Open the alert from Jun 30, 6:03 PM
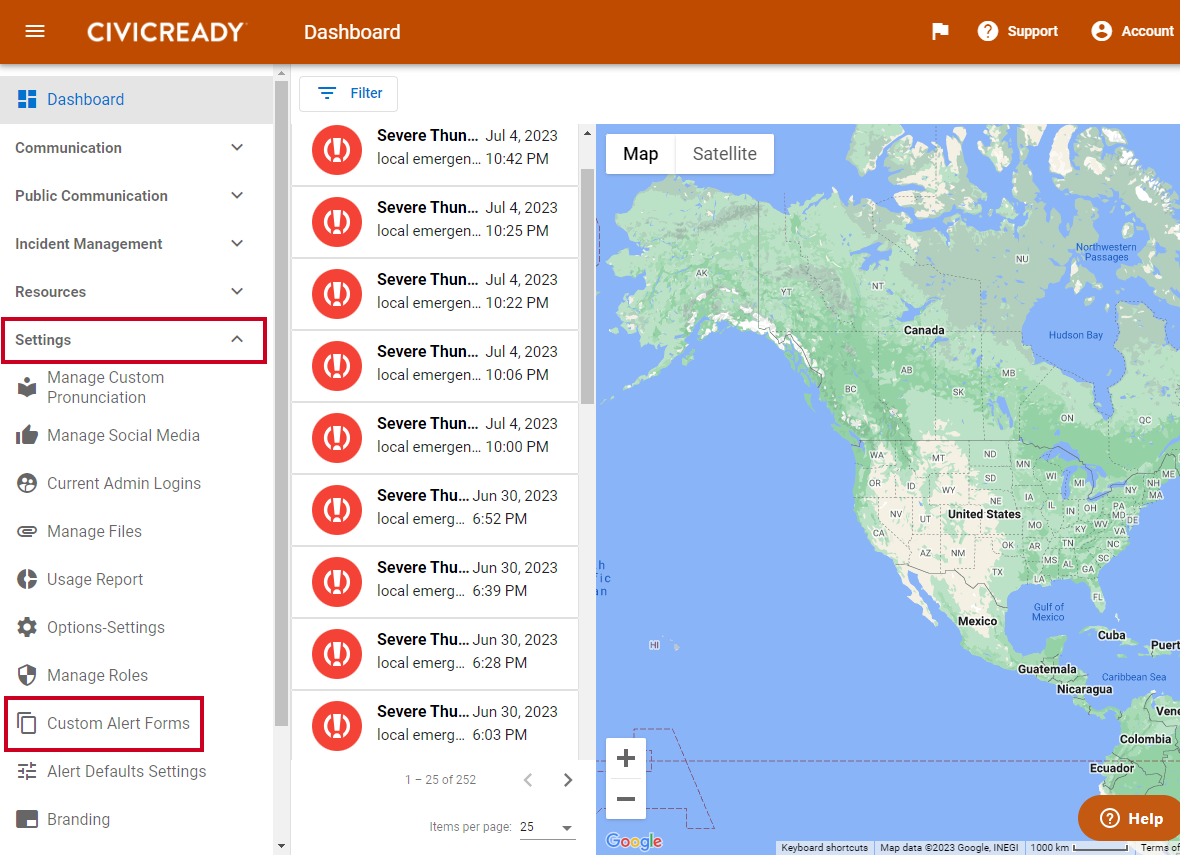Image resolution: width=1180 pixels, height=855 pixels. (x=435, y=726)
